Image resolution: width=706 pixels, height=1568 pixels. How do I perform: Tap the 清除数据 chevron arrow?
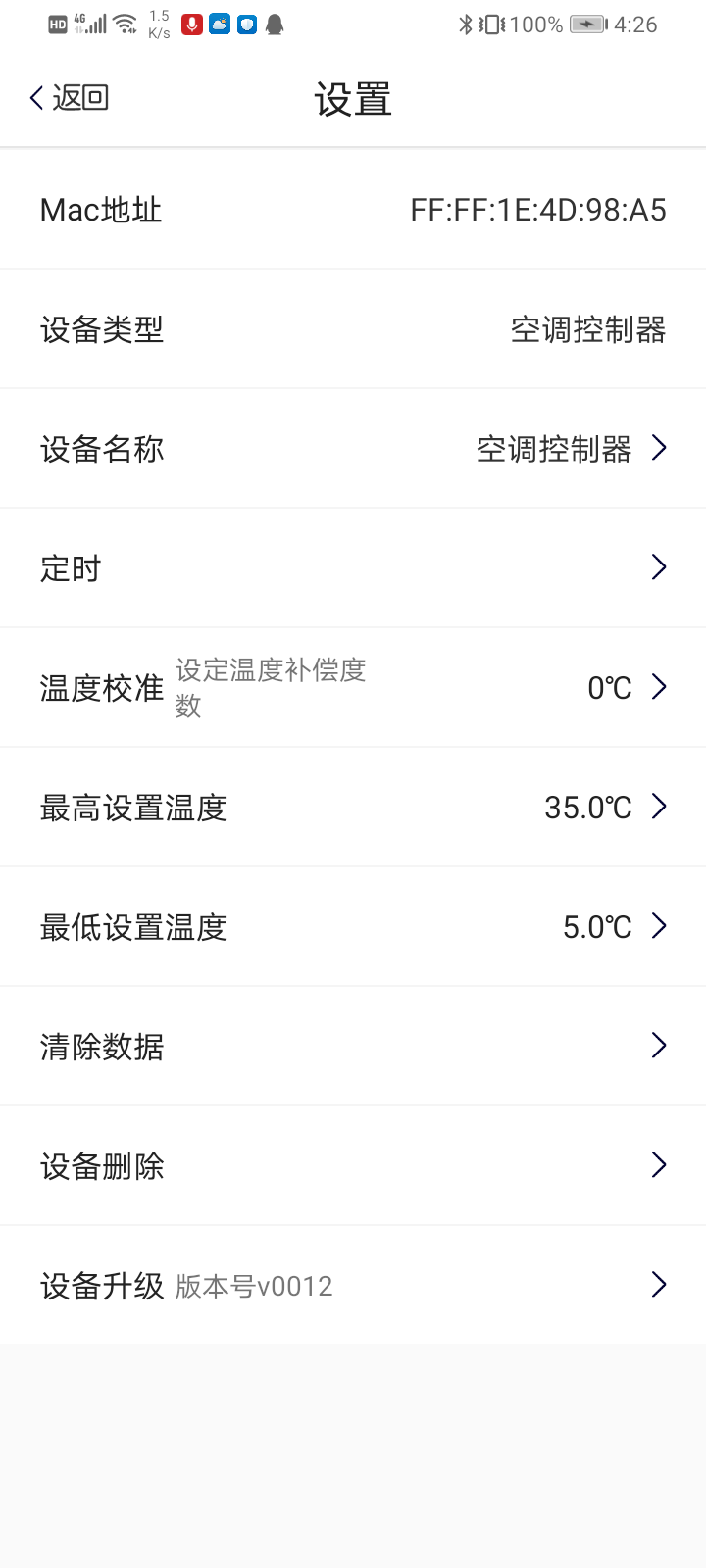[x=659, y=1046]
